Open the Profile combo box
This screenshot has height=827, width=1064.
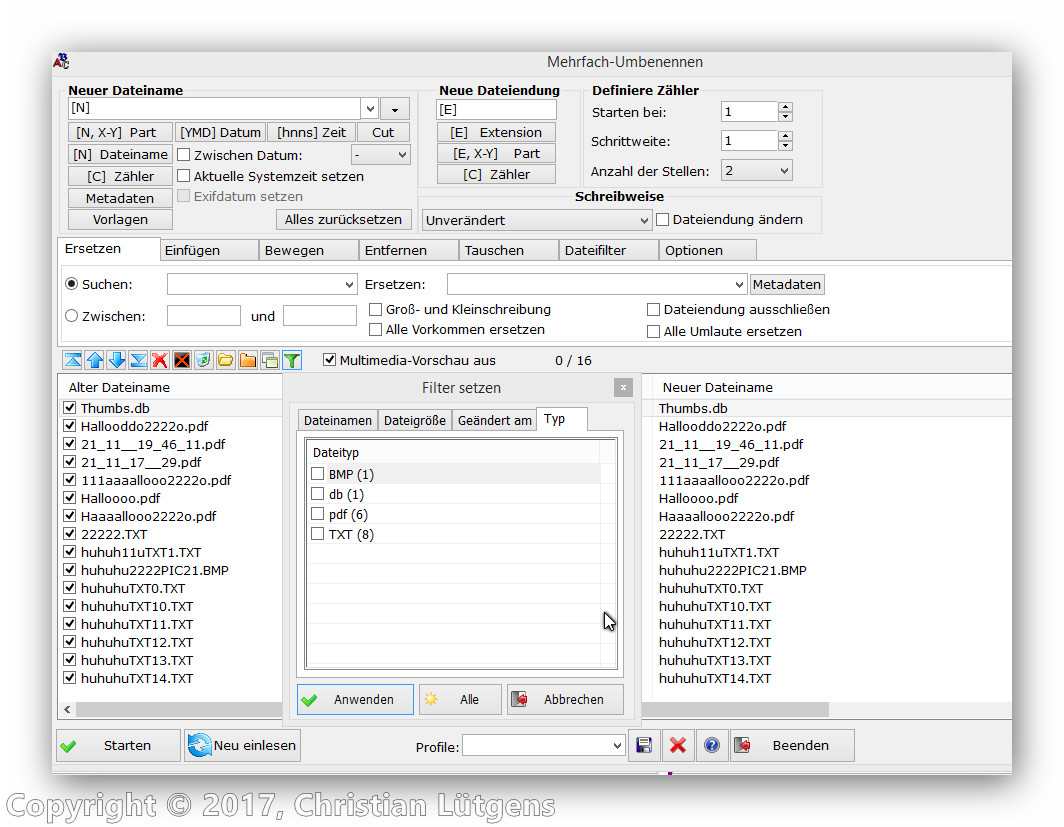543,746
